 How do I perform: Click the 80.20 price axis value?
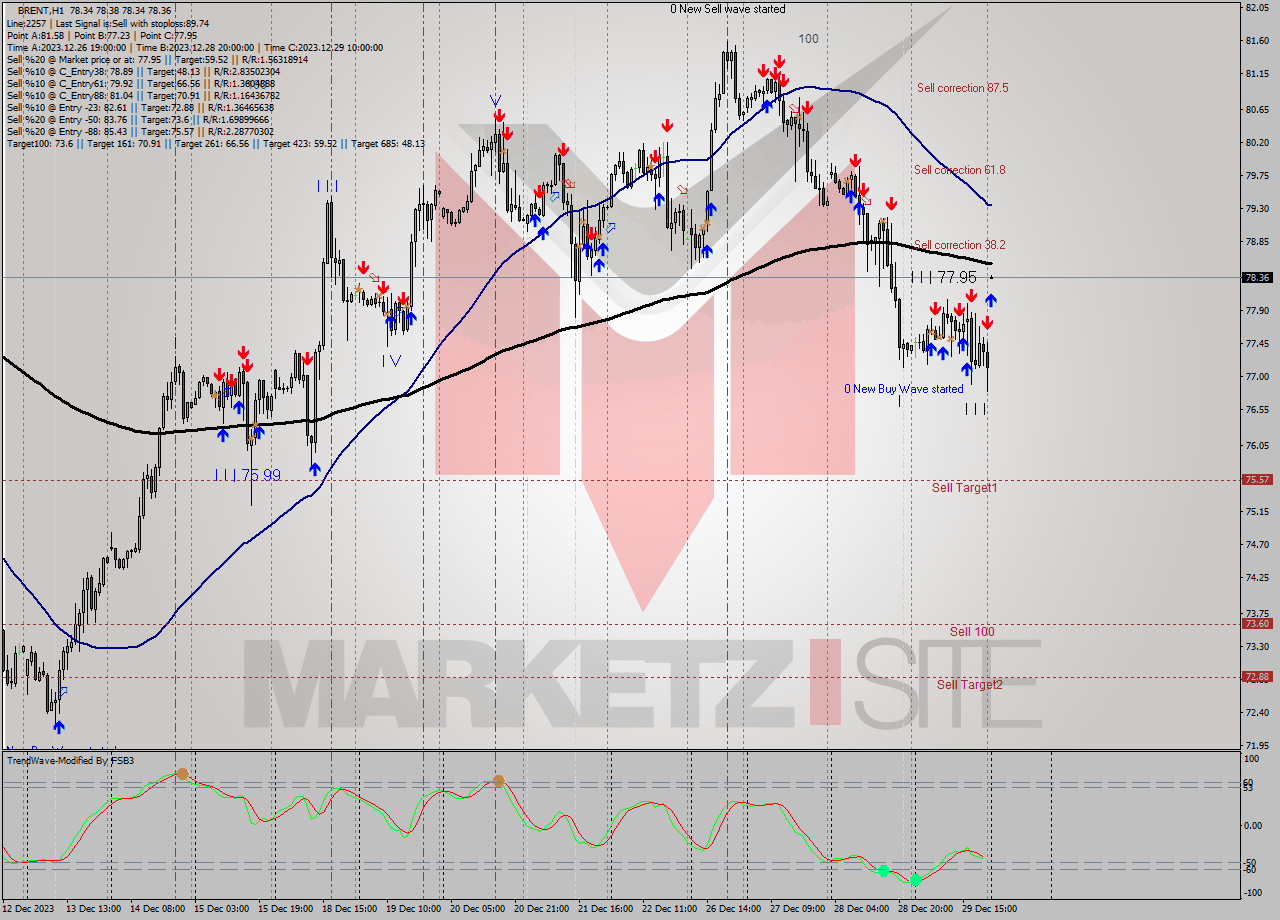[1257, 143]
